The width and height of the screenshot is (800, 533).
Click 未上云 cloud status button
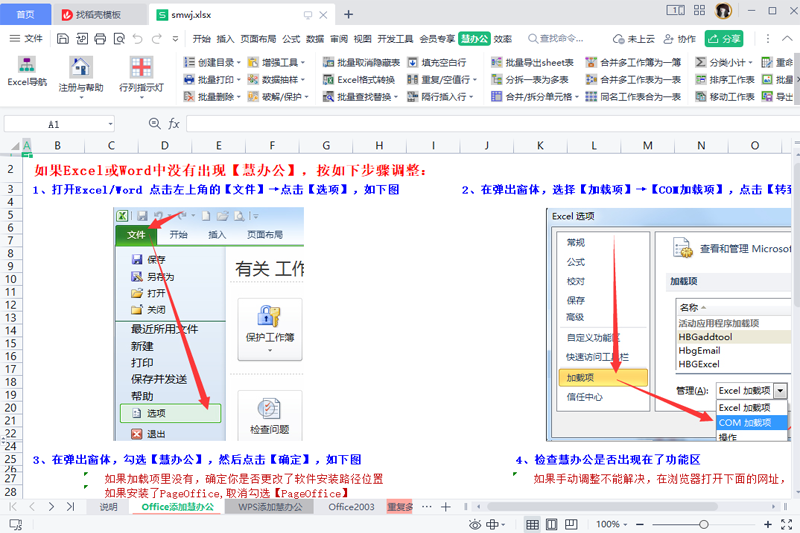[x=634, y=39]
